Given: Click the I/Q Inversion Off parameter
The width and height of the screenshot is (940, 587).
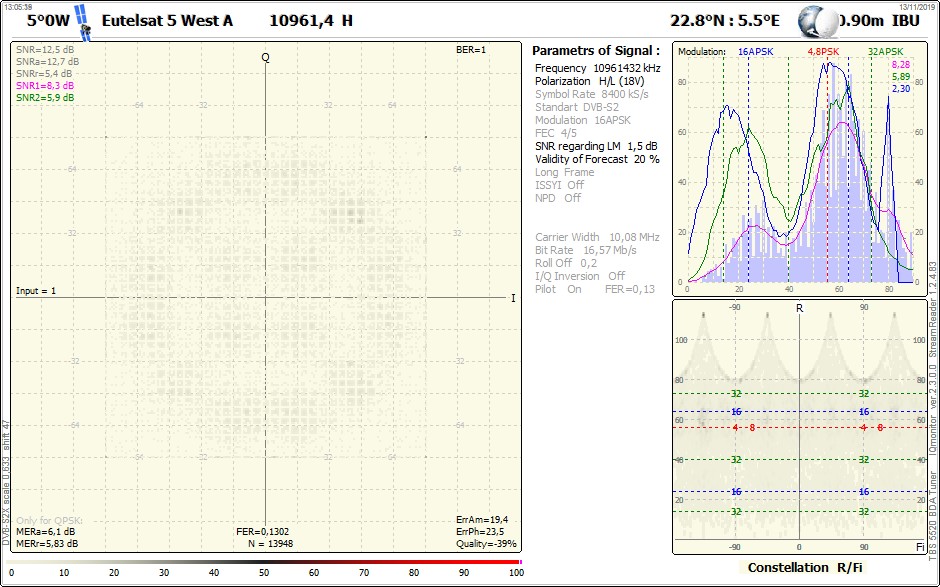Looking at the screenshot, I should coord(580,276).
